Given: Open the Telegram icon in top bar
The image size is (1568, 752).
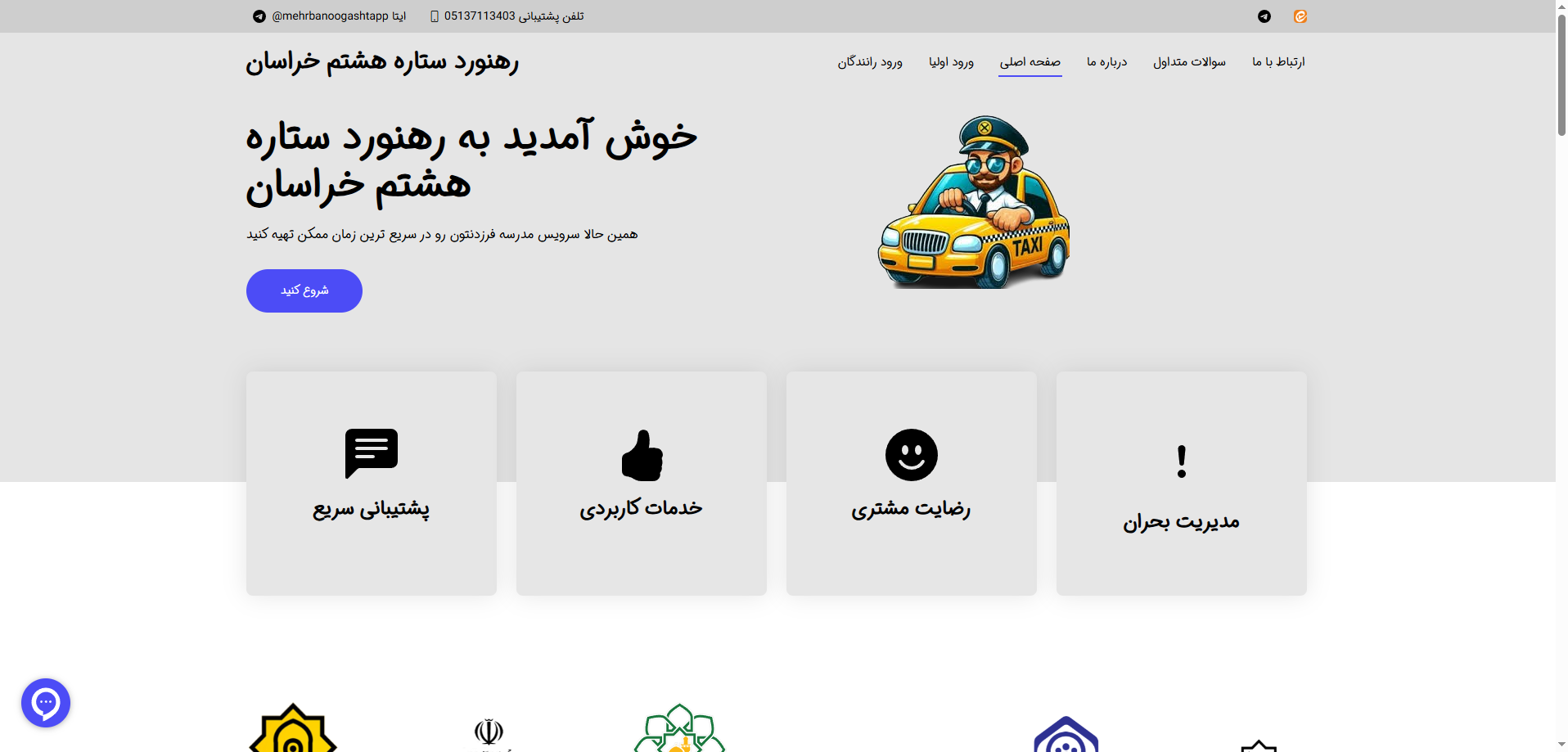Looking at the screenshot, I should pyautogui.click(x=1264, y=16).
